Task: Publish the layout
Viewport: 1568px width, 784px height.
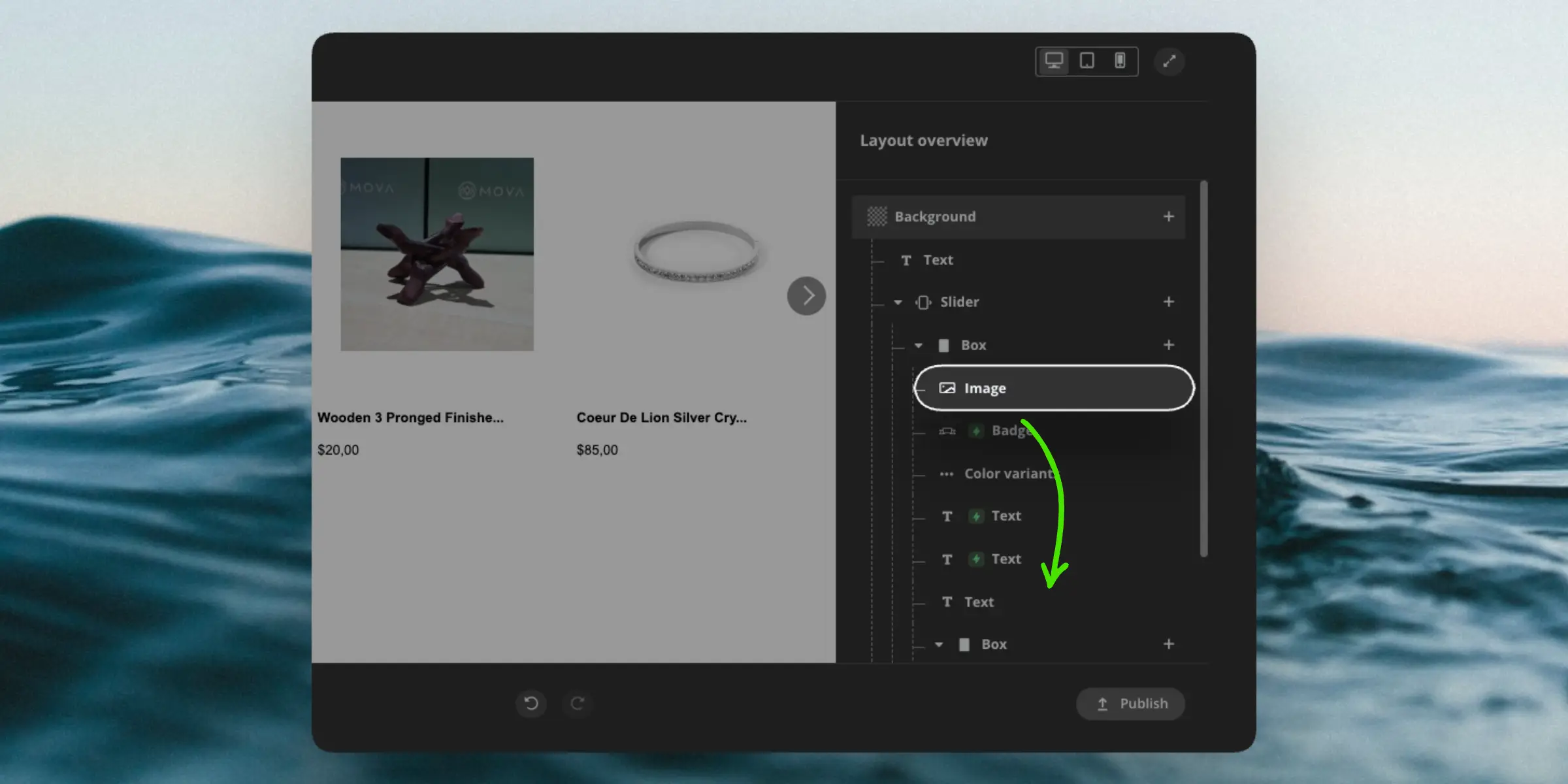Action: pos(1130,704)
